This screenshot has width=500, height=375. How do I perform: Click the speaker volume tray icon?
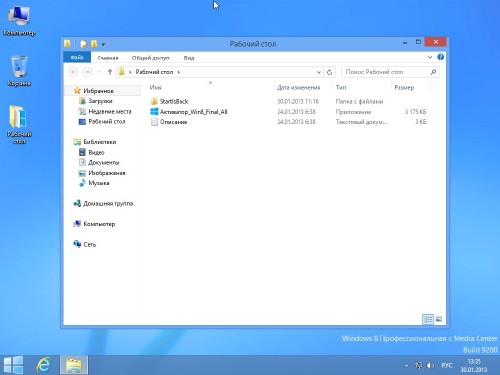[x=430, y=365]
